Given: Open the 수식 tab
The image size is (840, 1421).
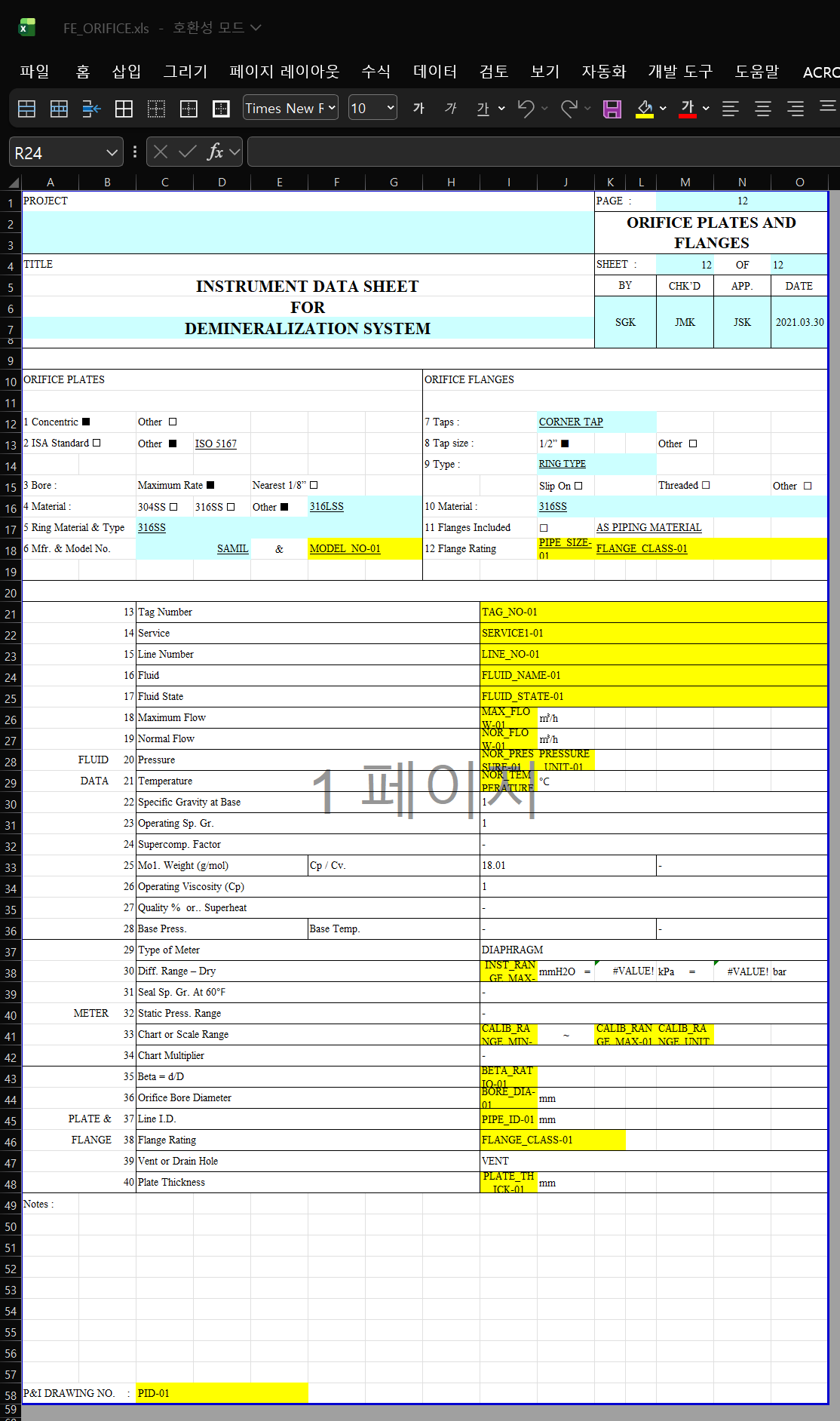Looking at the screenshot, I should tap(376, 72).
